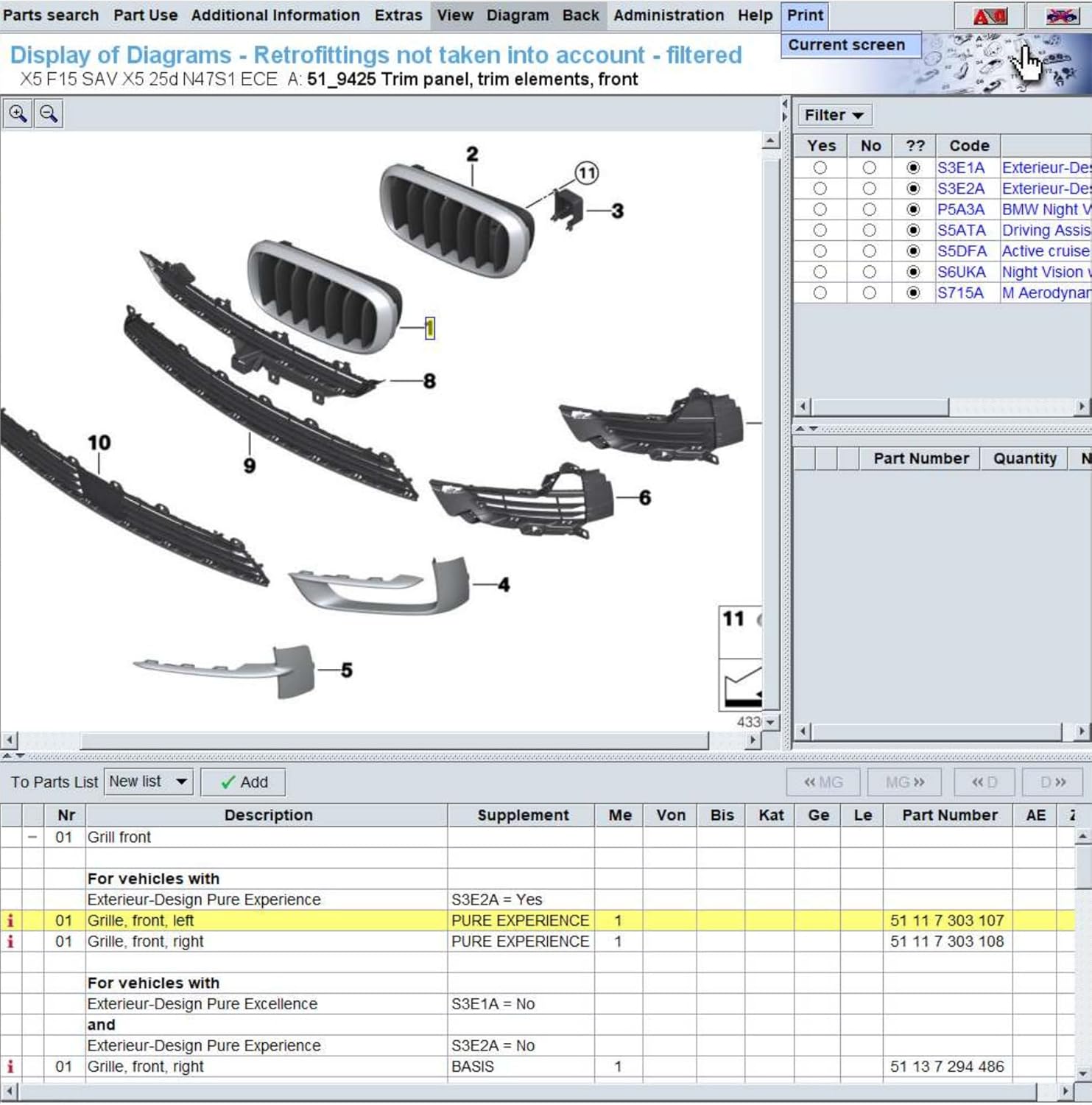This screenshot has width=1092, height=1105.
Task: Open info icon for BASIS grille row
Action: 10,1066
